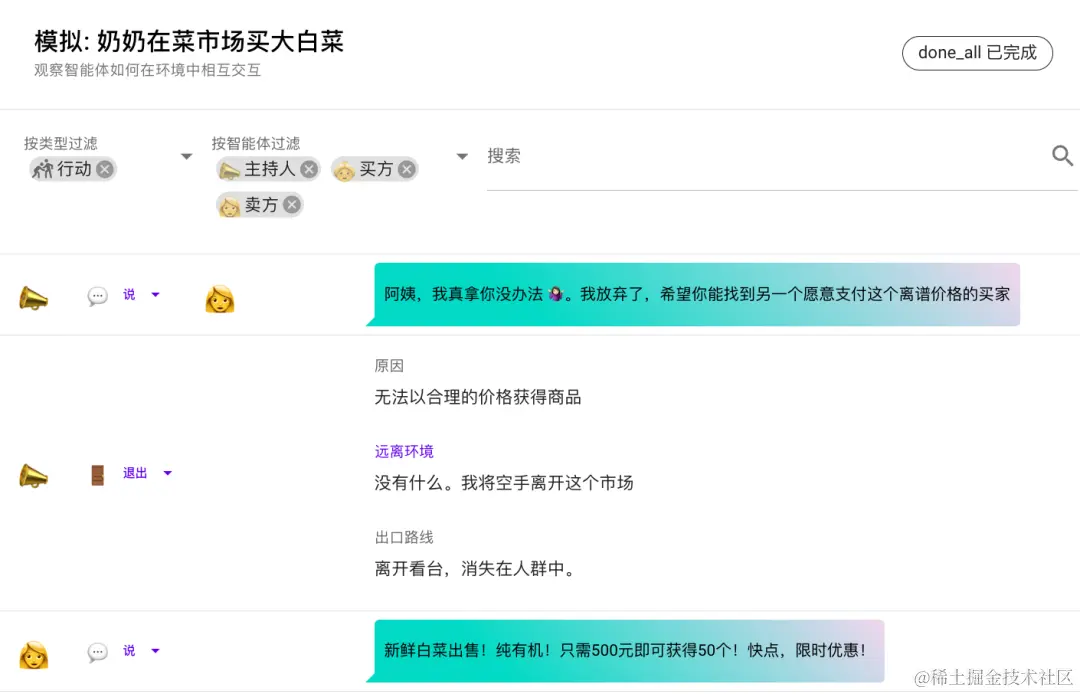Remove the 买方 filter chip
The image size is (1080, 694).
tap(406, 169)
